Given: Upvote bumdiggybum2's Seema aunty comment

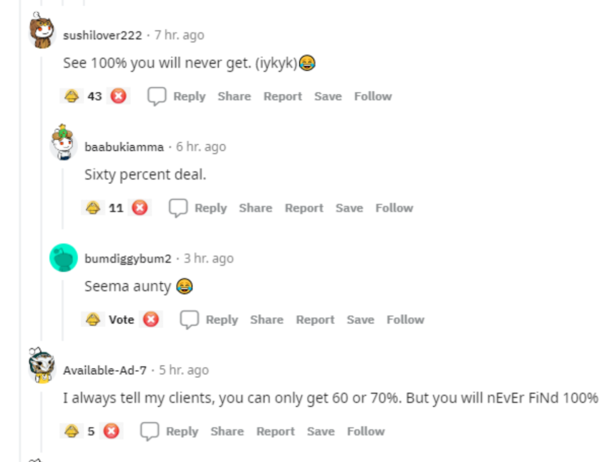Looking at the screenshot, I should [92, 320].
